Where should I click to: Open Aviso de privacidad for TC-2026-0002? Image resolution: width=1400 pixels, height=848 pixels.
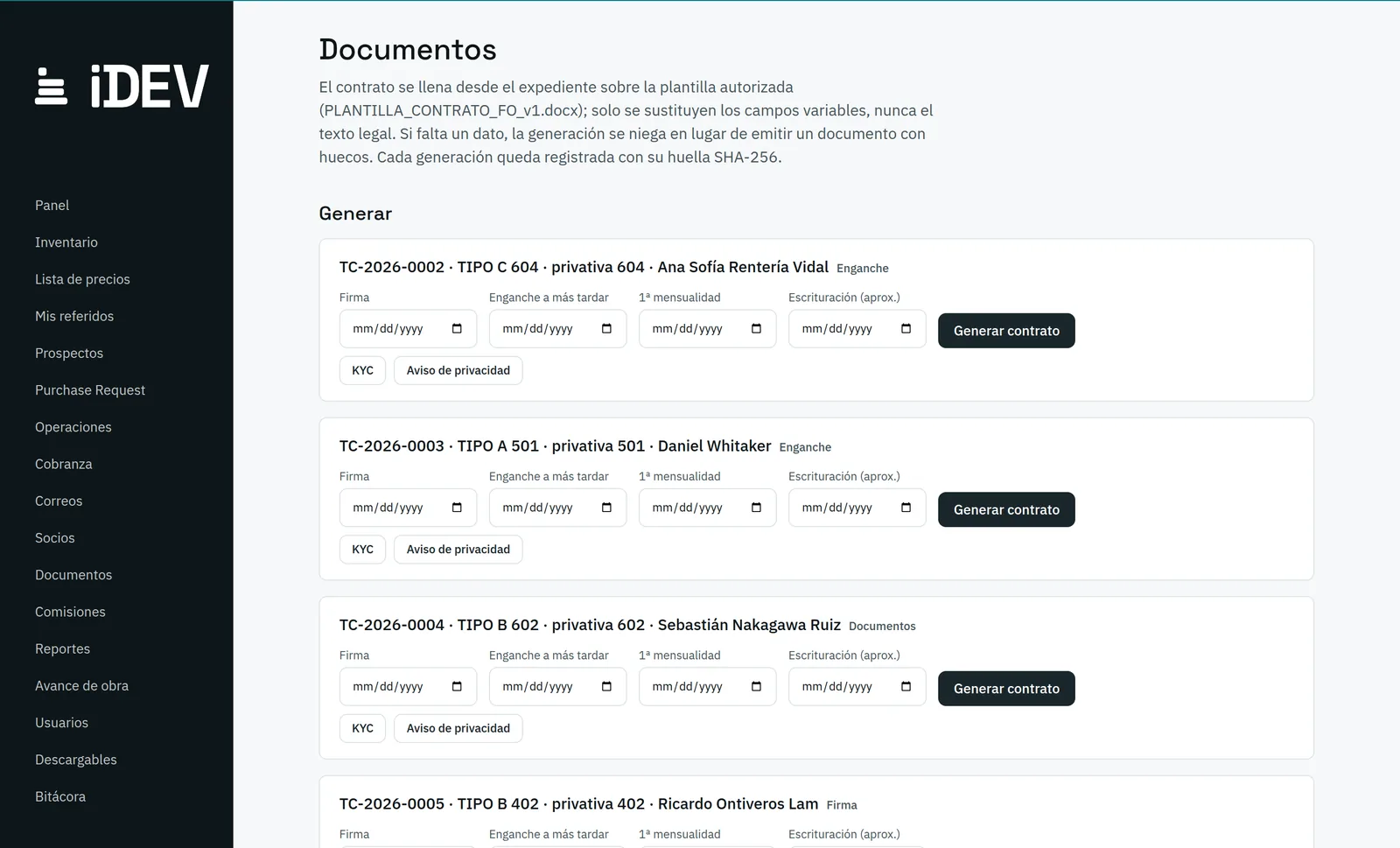458,370
